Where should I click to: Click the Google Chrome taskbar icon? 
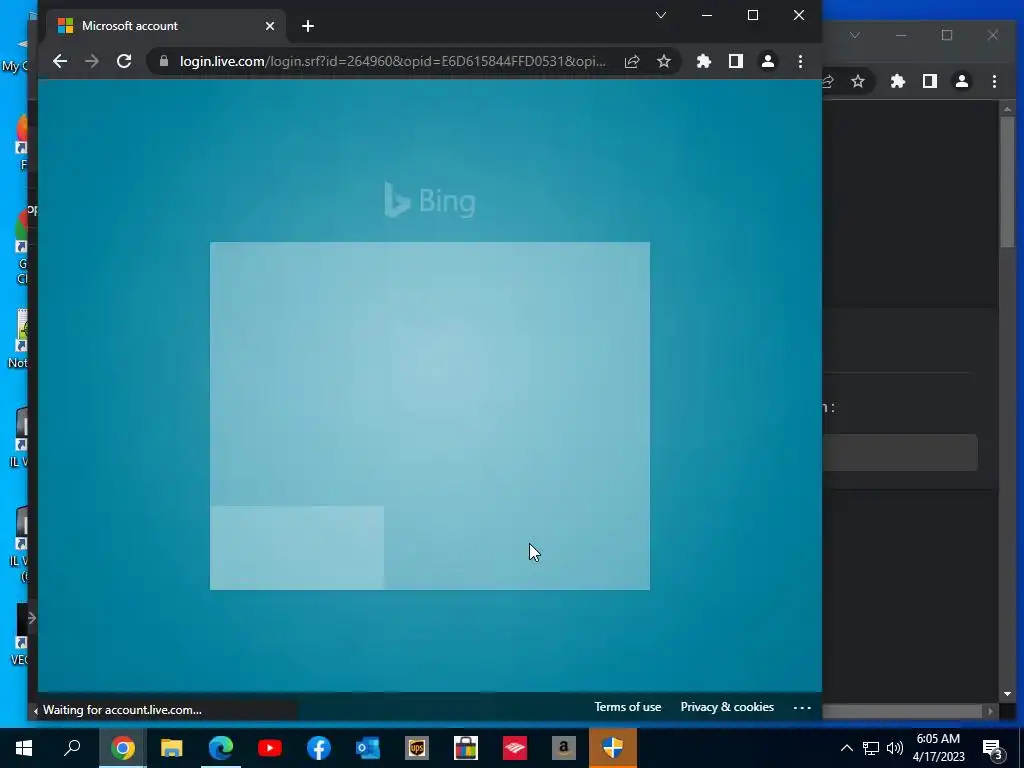[122, 748]
